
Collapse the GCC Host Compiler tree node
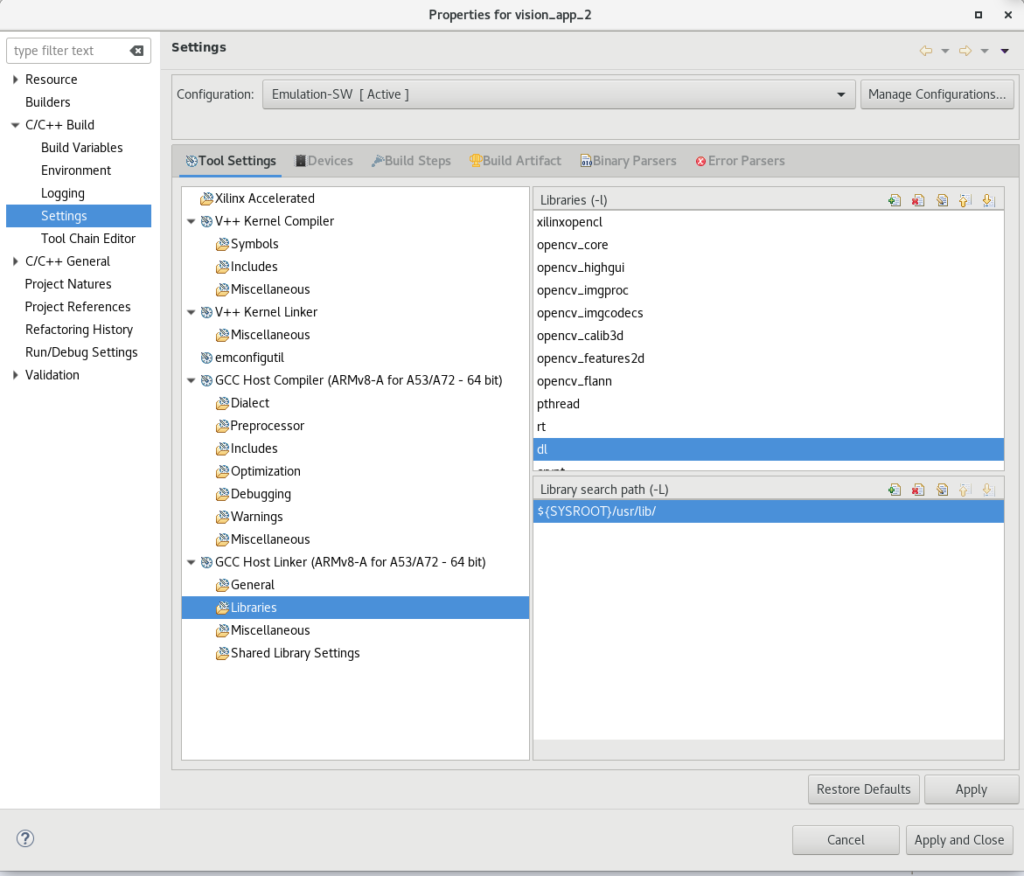(191, 380)
